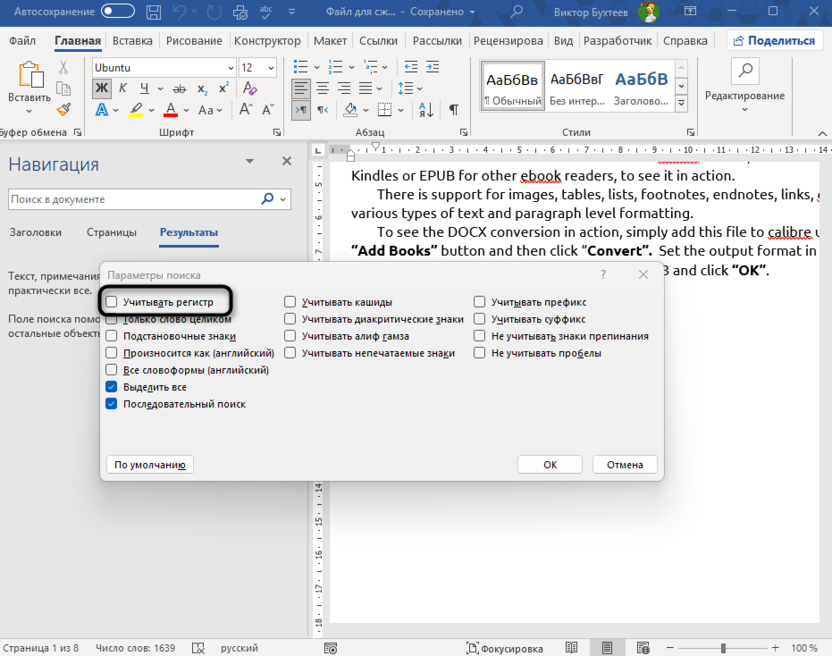Click the Save icon in title bar

coord(153,12)
